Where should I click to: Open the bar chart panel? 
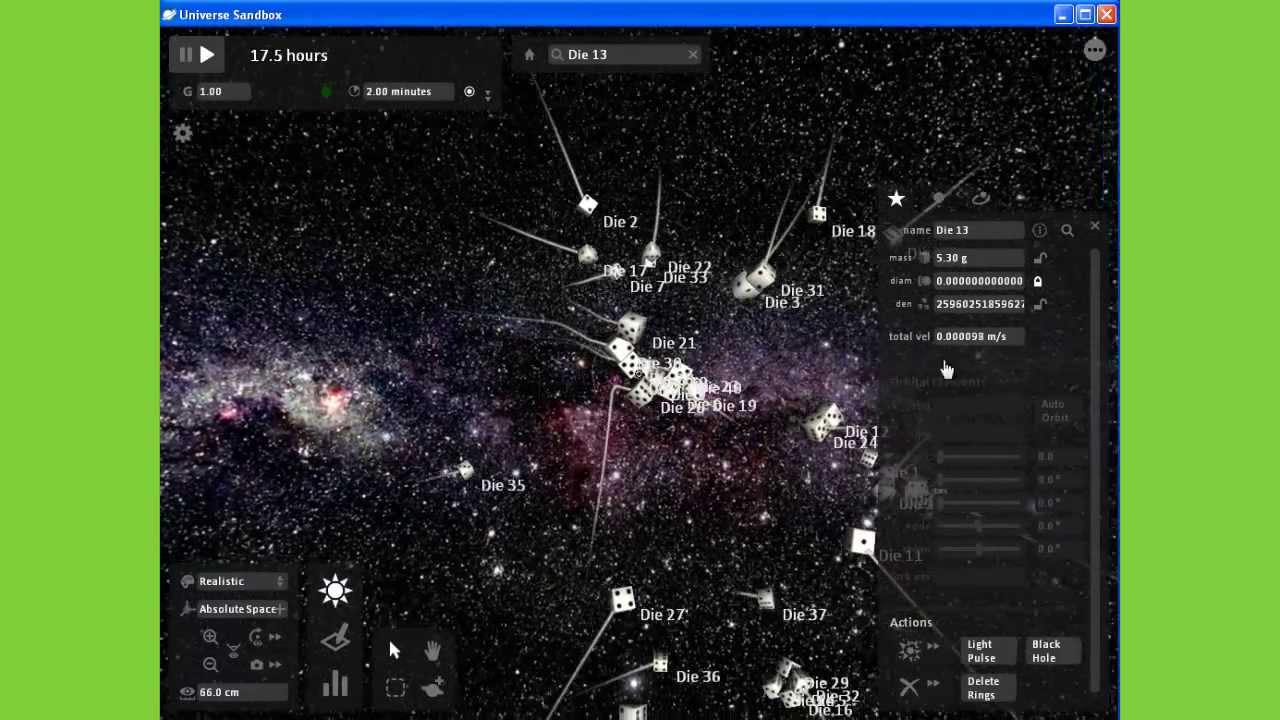pyautogui.click(x=335, y=684)
